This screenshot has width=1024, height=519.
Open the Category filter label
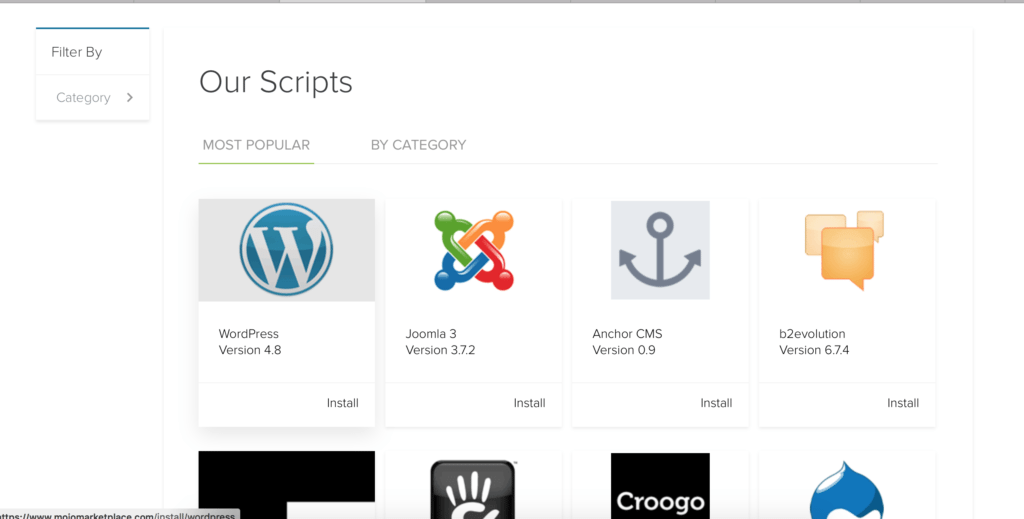[x=84, y=98]
